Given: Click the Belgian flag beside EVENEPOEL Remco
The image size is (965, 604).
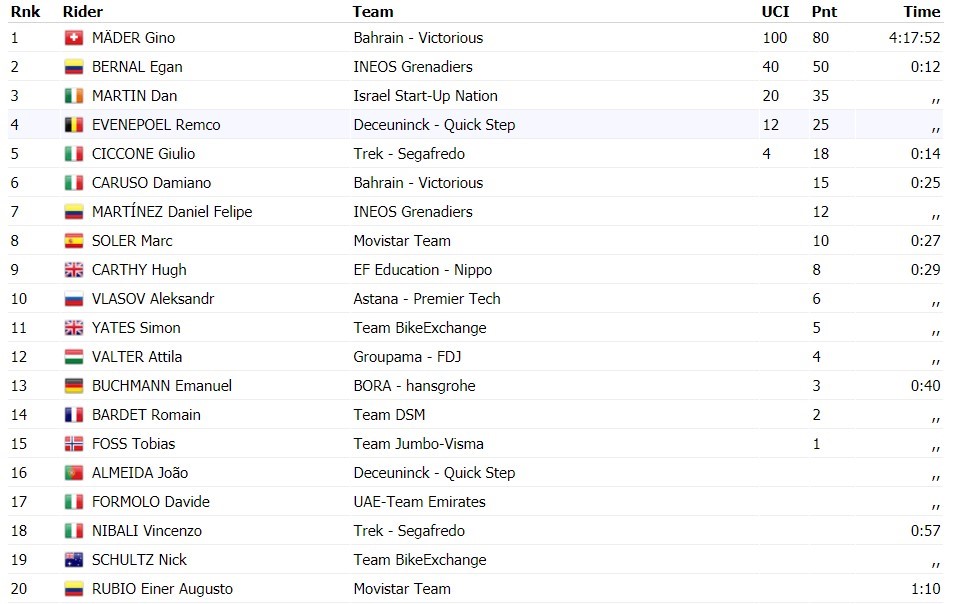Looking at the screenshot, I should coord(74,125).
